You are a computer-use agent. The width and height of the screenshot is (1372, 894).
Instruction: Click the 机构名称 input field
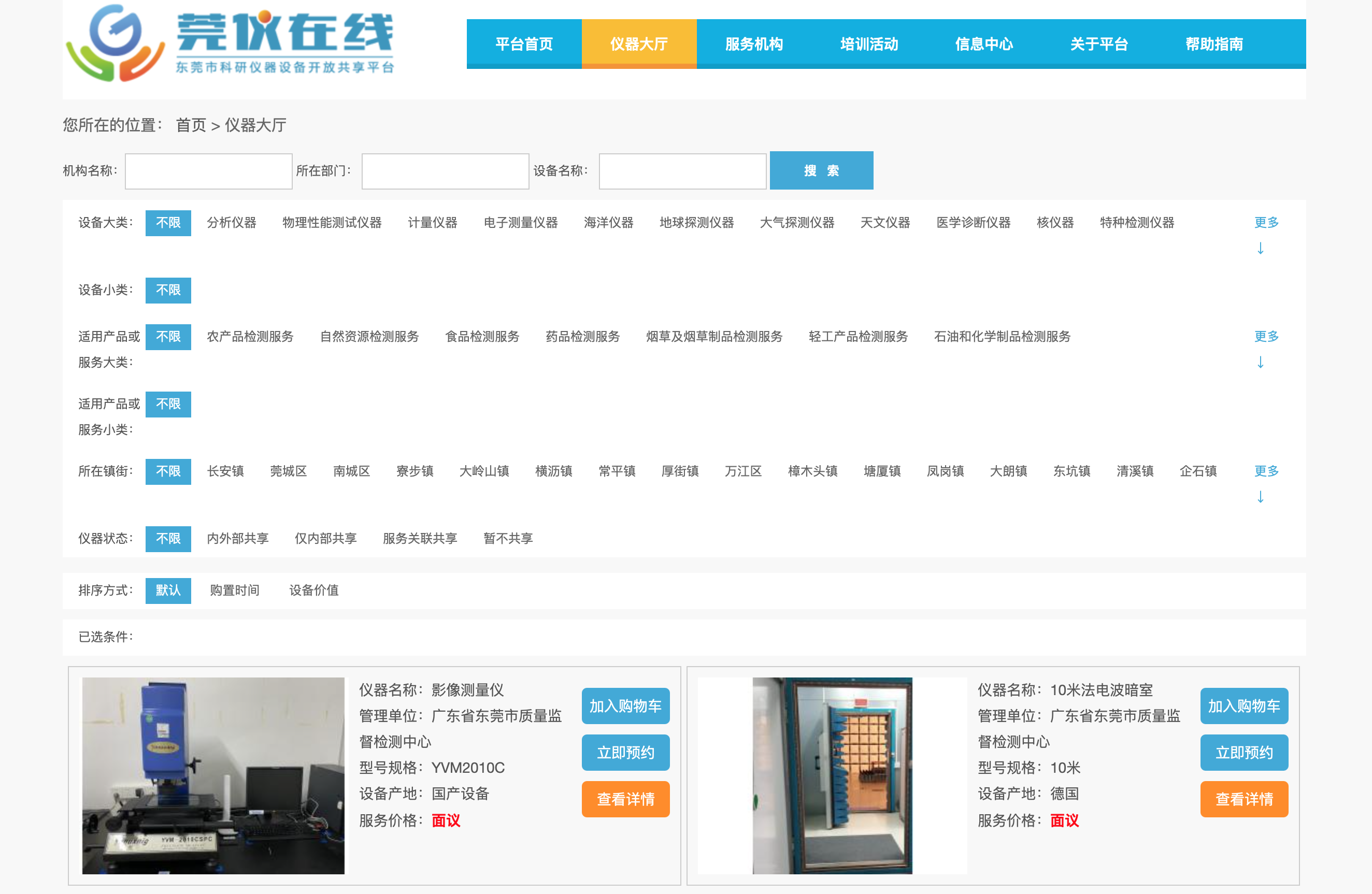[208, 170]
